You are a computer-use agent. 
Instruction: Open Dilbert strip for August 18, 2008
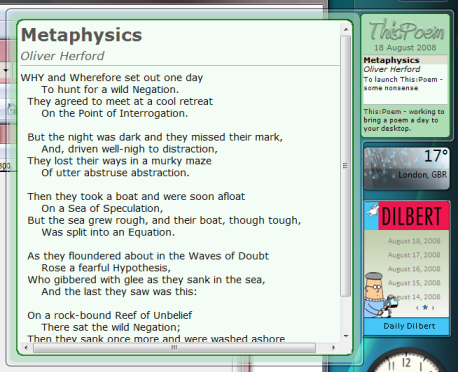point(414,241)
